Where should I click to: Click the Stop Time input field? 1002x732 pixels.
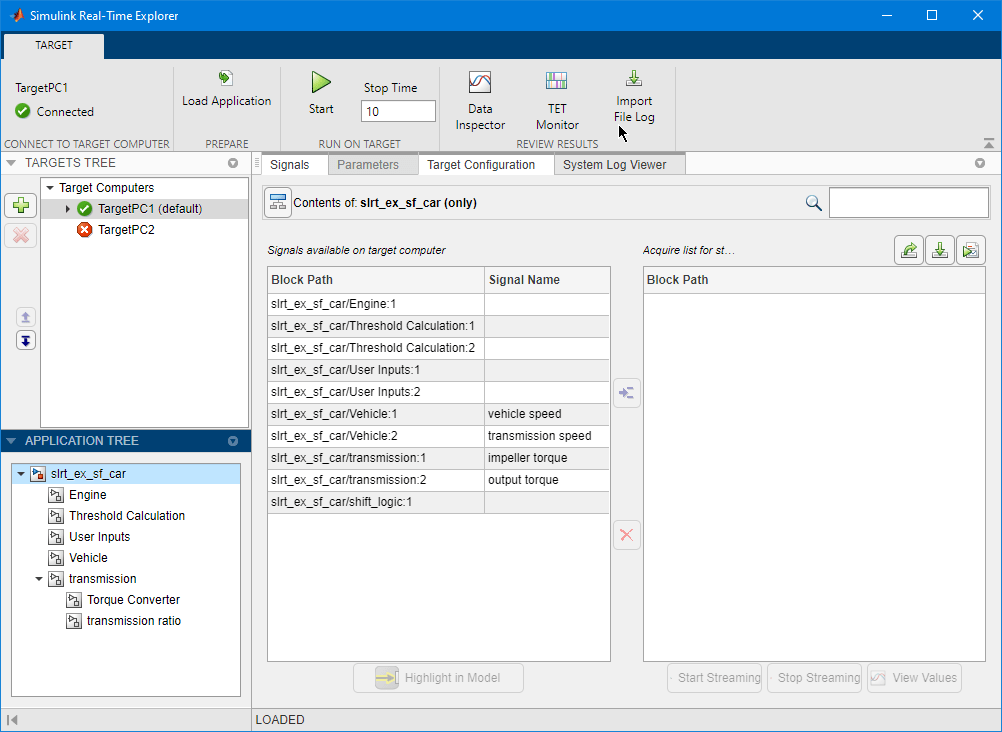click(x=398, y=112)
